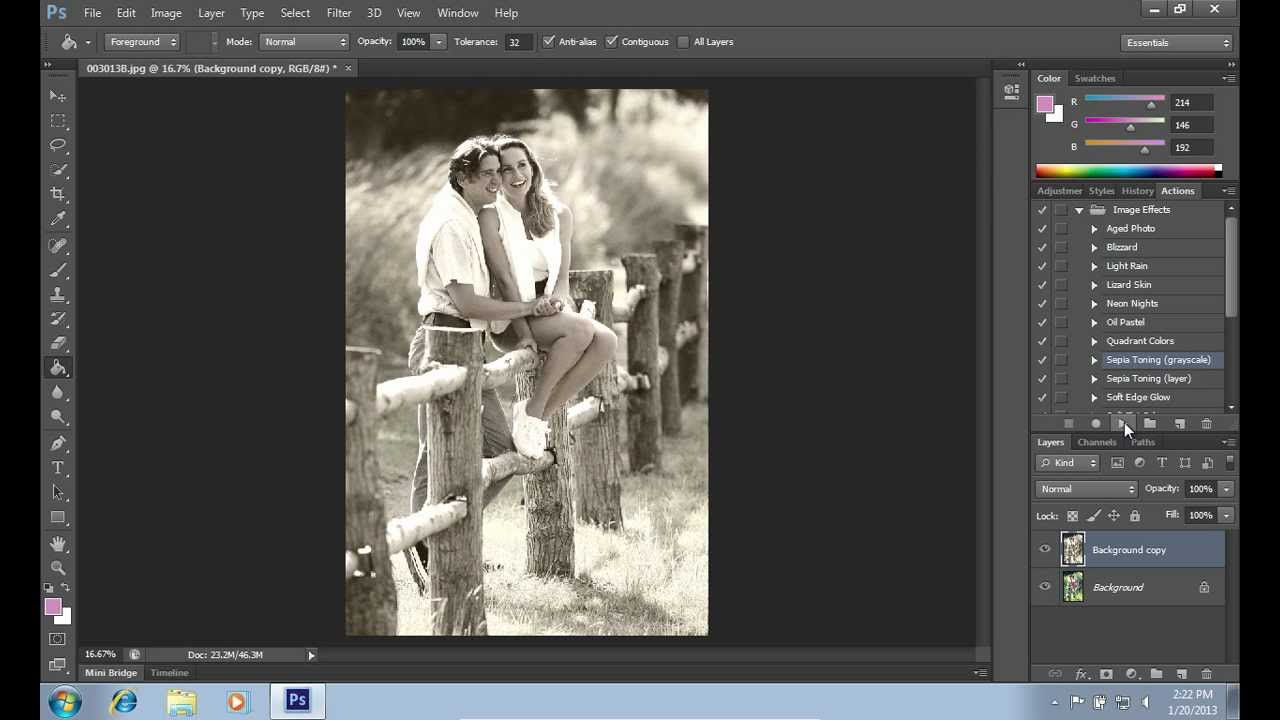
Task: Select the Lasso tool
Action: coord(58,145)
